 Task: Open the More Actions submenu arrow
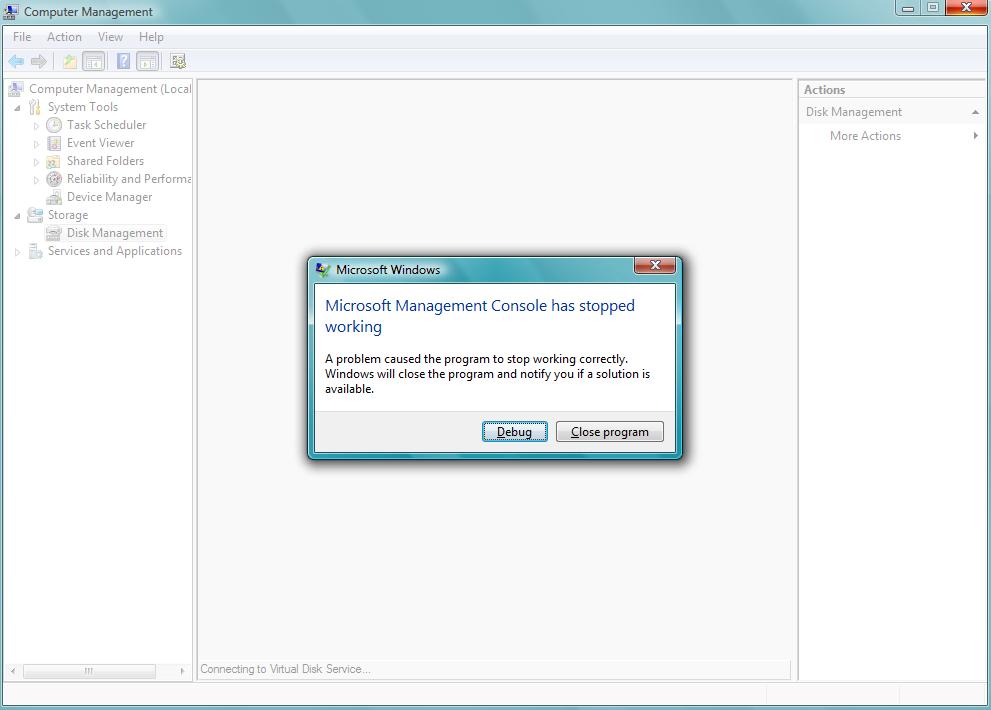(976, 135)
